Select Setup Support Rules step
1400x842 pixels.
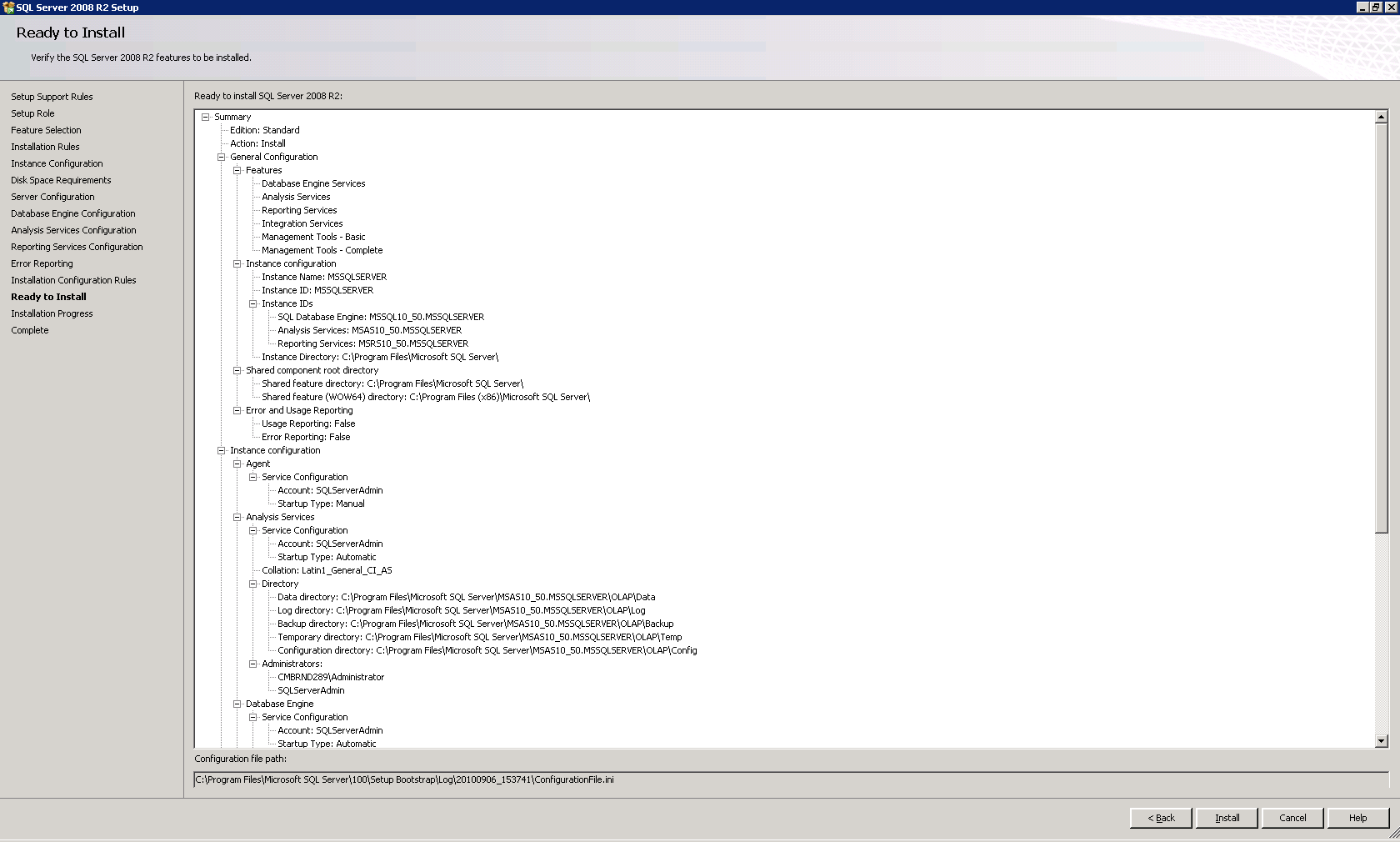[52, 97]
